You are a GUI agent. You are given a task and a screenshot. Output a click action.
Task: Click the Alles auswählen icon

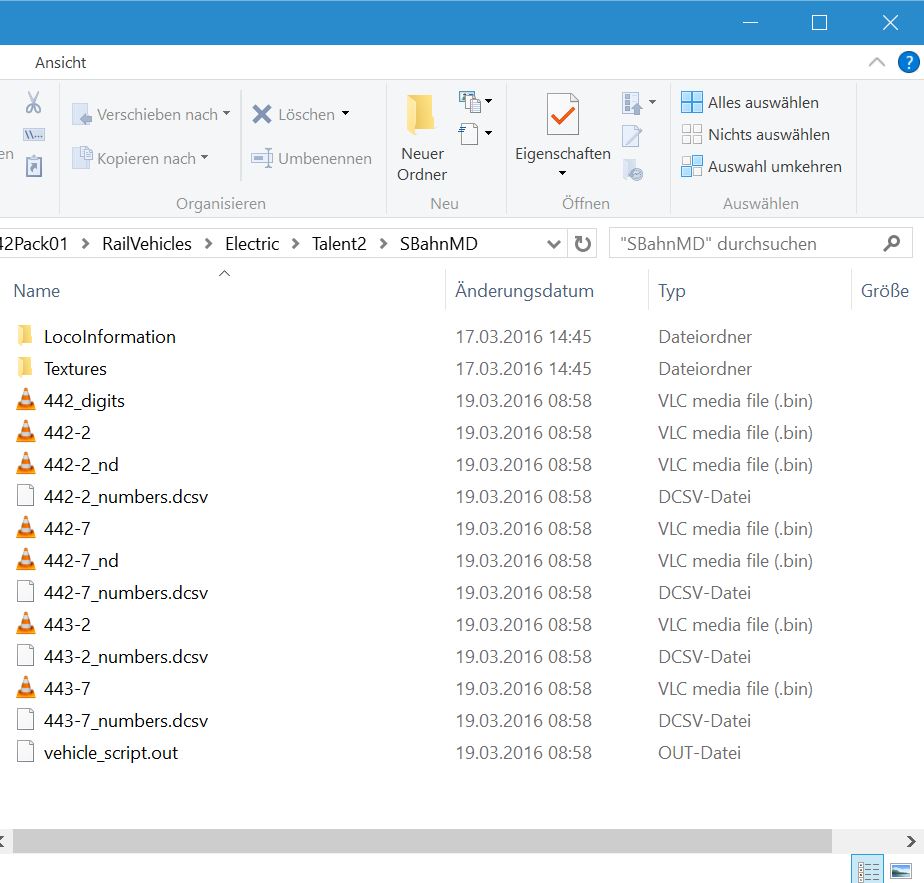coord(692,102)
